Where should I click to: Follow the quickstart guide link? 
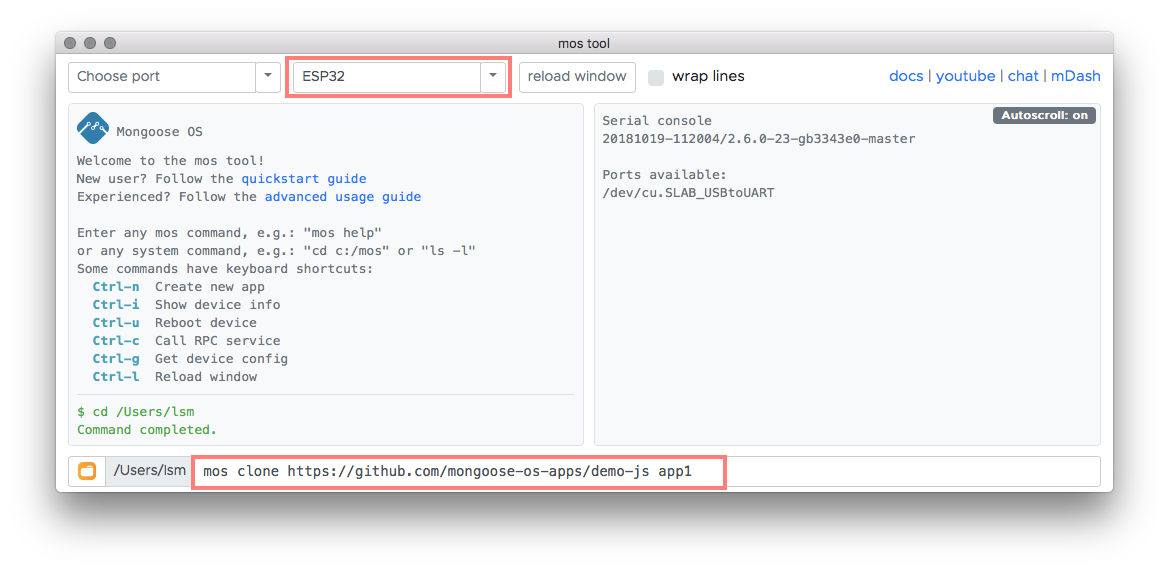click(303, 179)
